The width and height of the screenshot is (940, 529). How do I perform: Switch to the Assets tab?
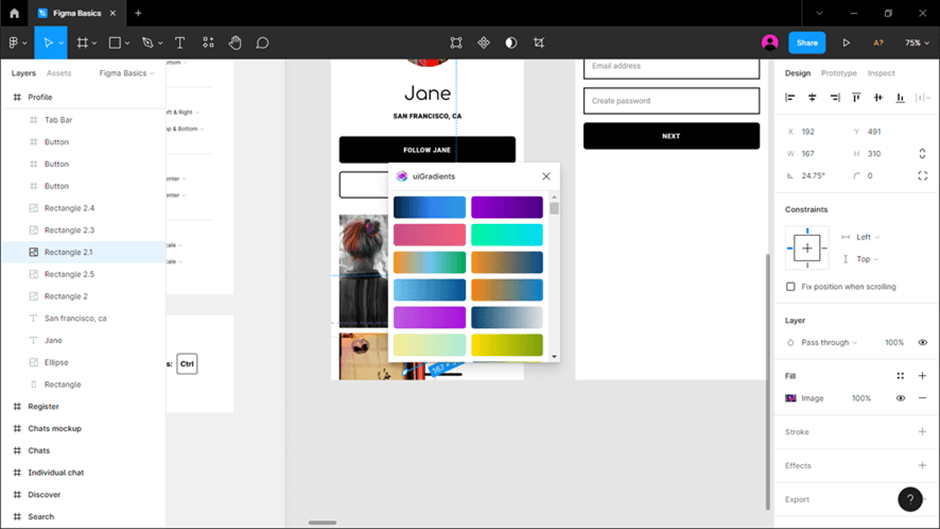click(x=59, y=73)
